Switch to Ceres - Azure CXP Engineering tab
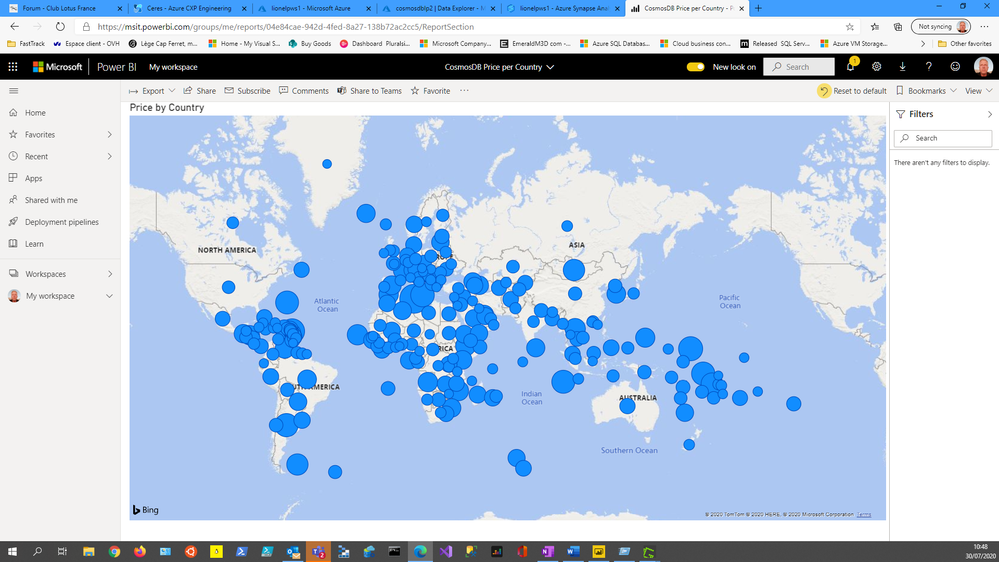 [189, 8]
